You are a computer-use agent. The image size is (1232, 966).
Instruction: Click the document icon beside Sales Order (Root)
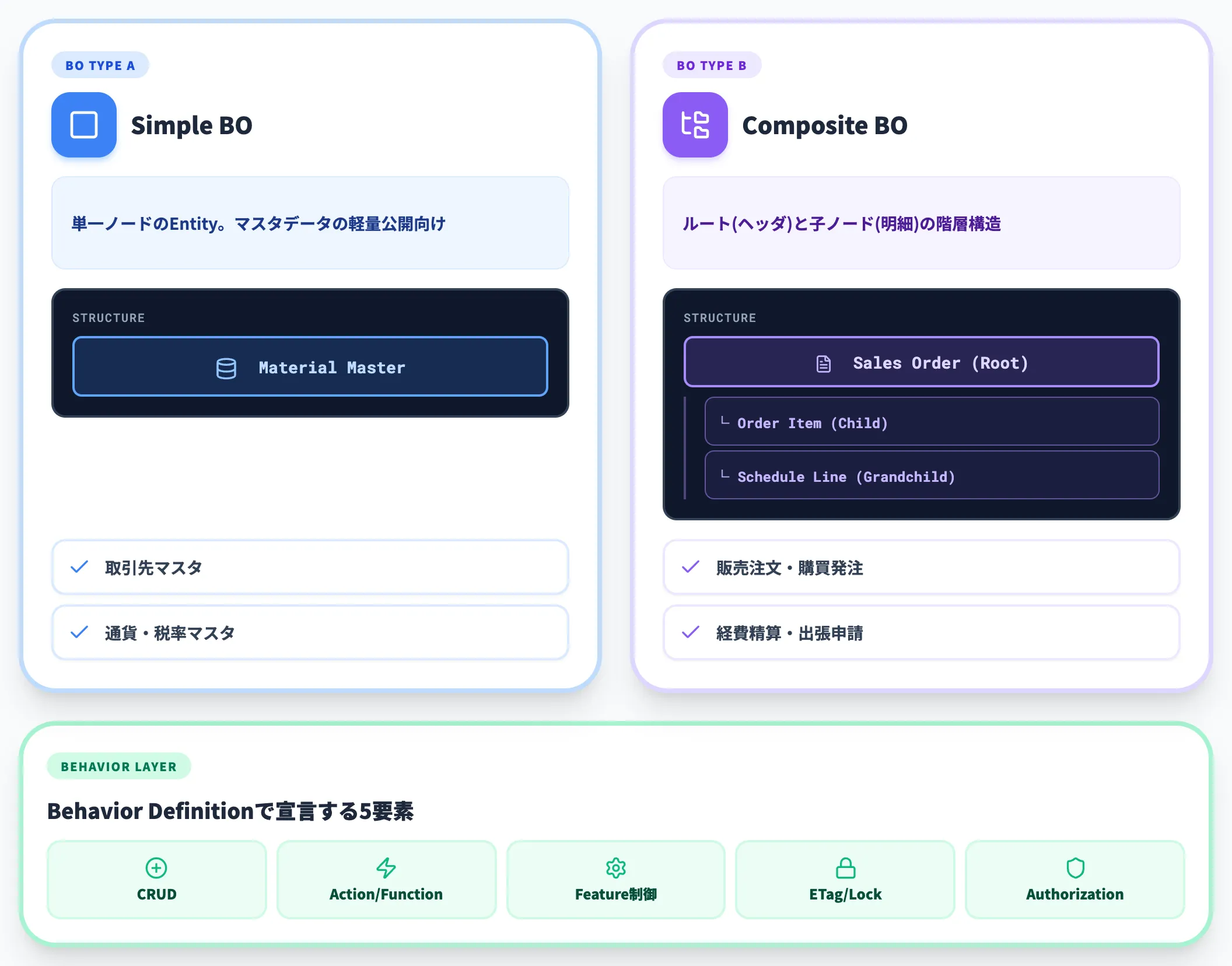pos(824,363)
